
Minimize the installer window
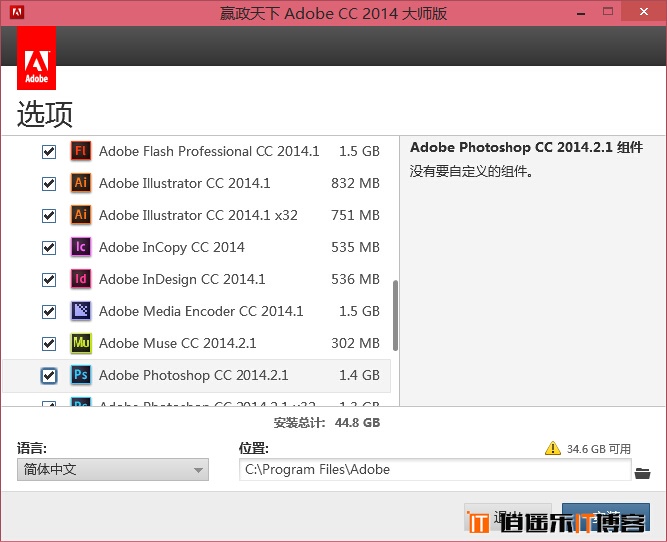pos(581,13)
